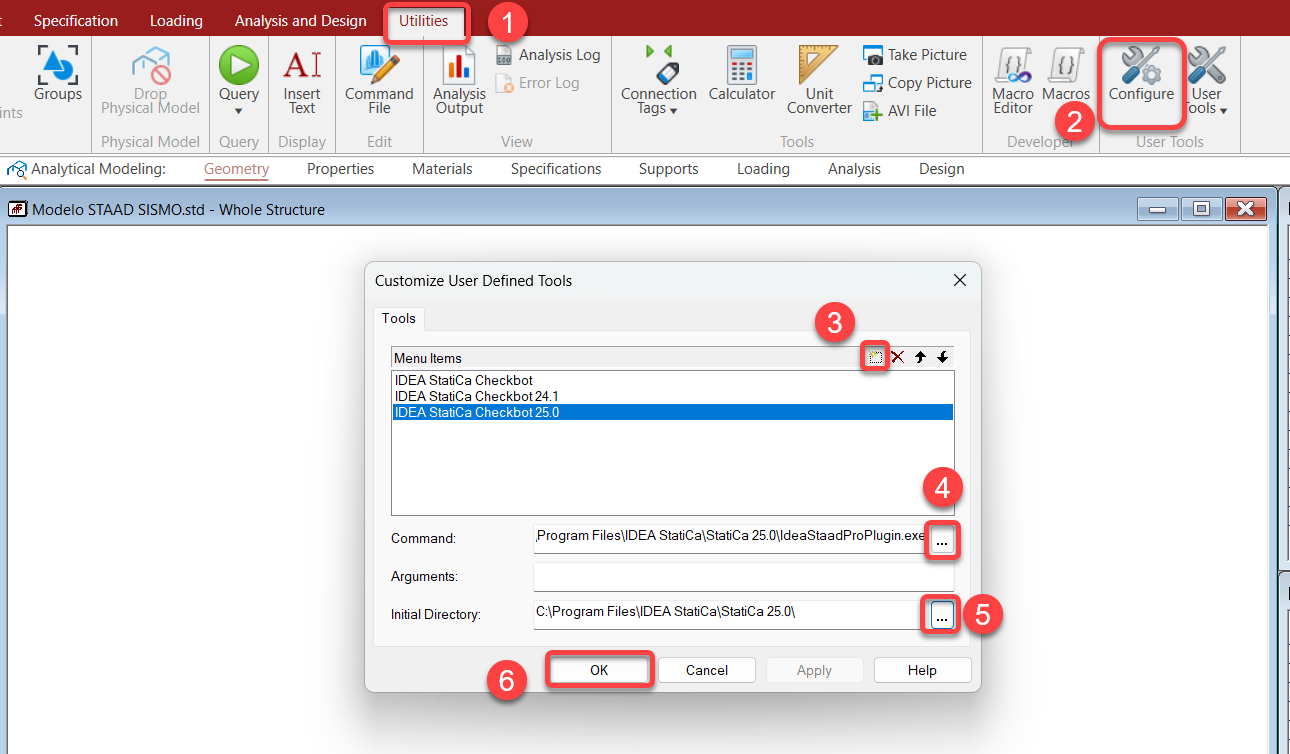
Task: Open the Analysis and Design tab
Action: pos(300,21)
